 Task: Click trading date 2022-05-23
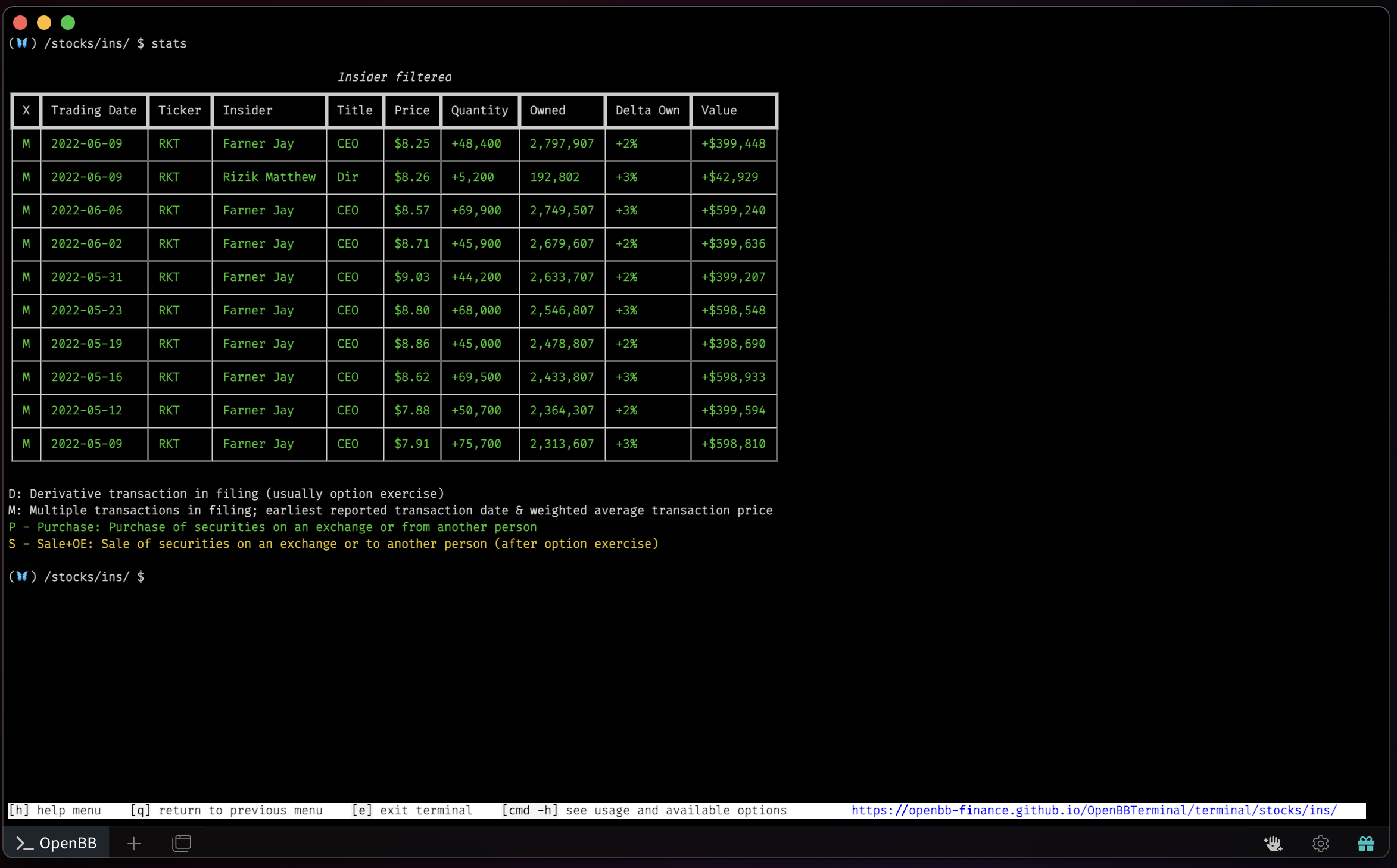87,310
